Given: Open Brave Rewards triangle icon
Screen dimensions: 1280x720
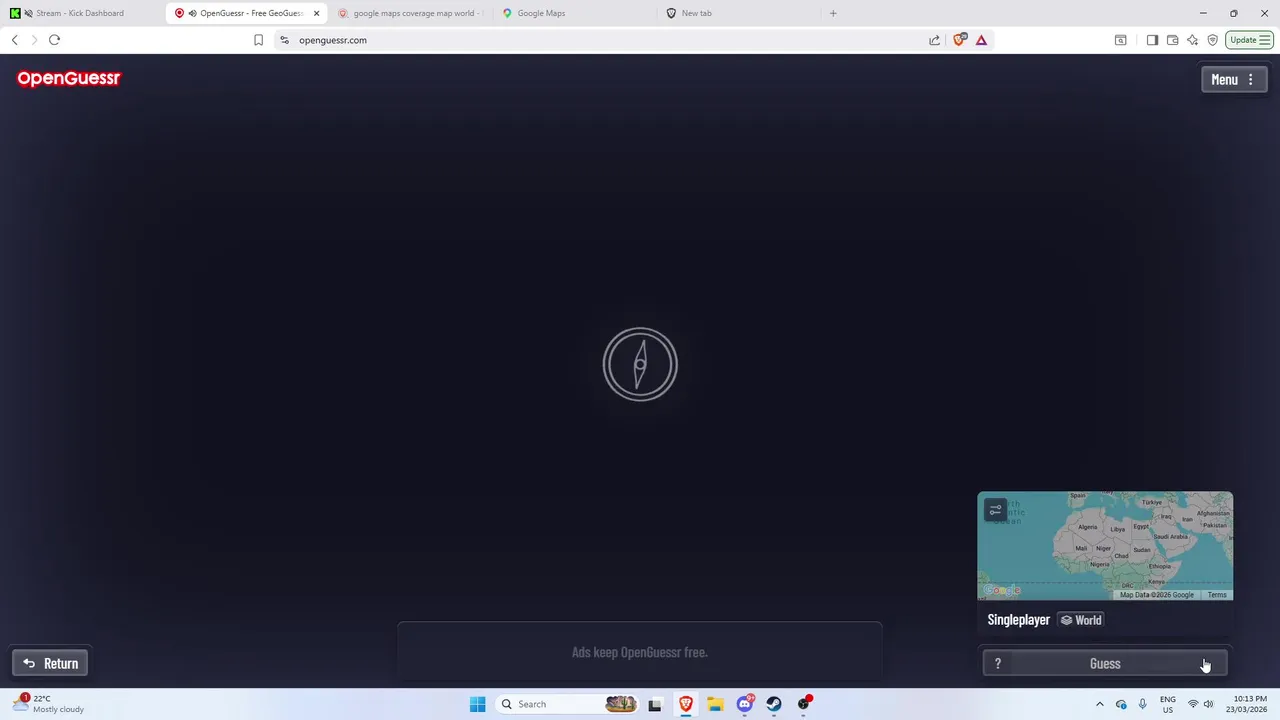Looking at the screenshot, I should pyautogui.click(x=981, y=40).
